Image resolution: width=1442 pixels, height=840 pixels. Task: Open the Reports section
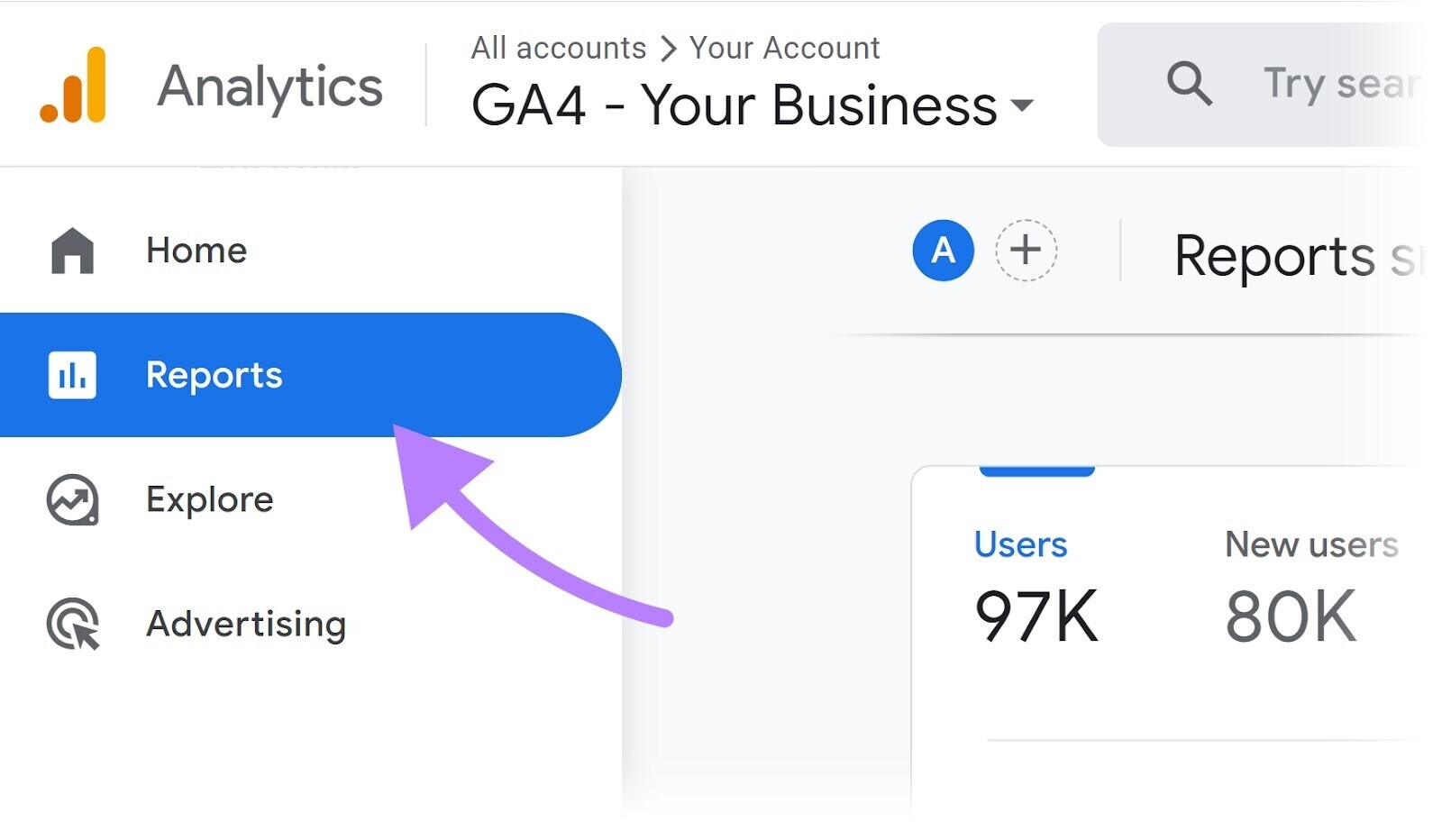[214, 375]
